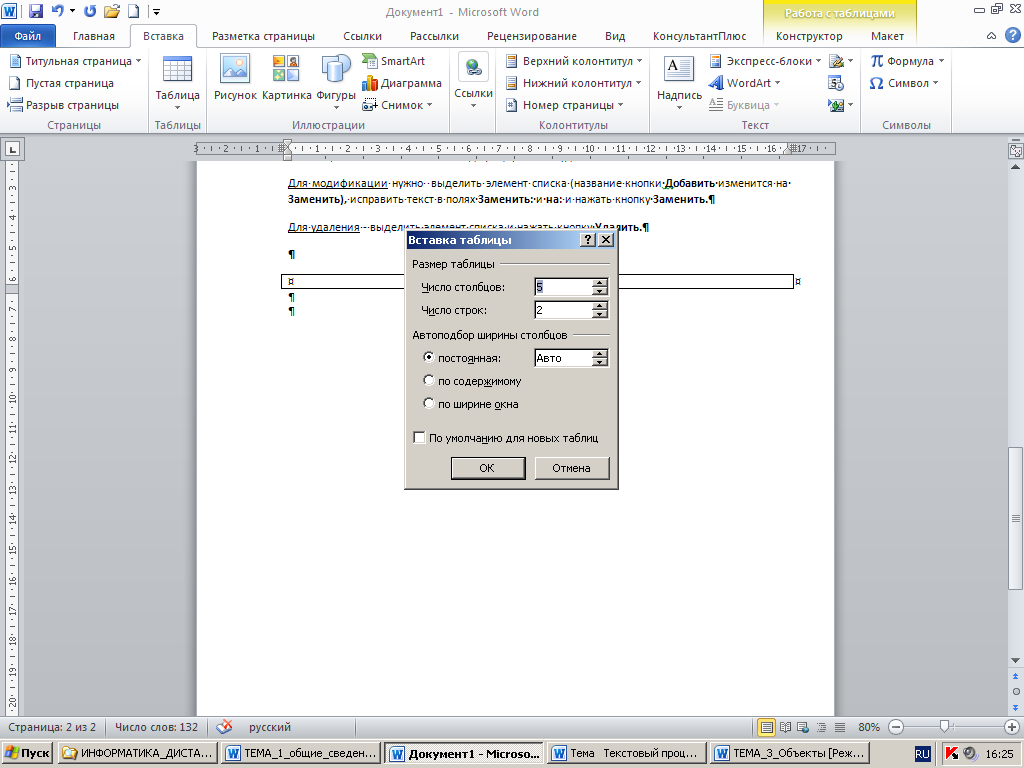Open Номер страницы page number menu
This screenshot has width=1024, height=768.
tap(565, 105)
